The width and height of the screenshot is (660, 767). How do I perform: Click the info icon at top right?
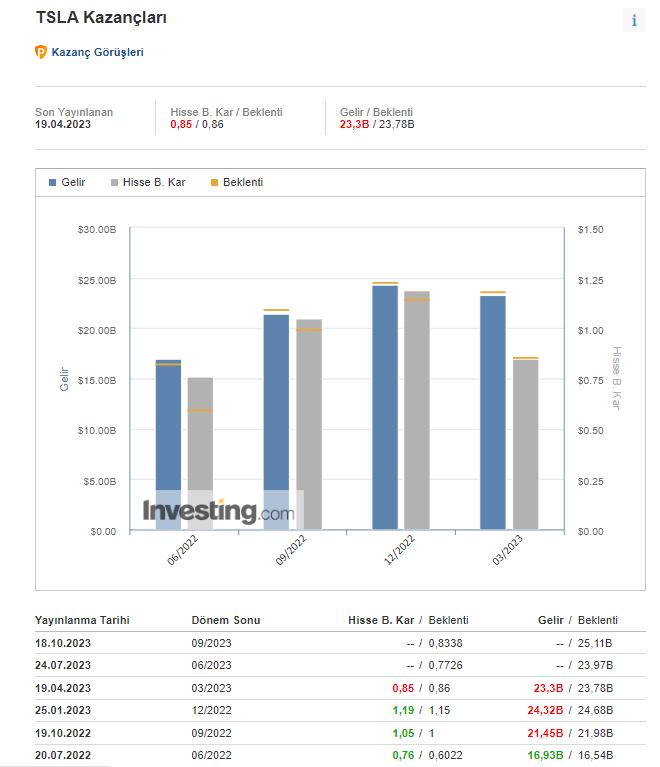pyautogui.click(x=634, y=20)
